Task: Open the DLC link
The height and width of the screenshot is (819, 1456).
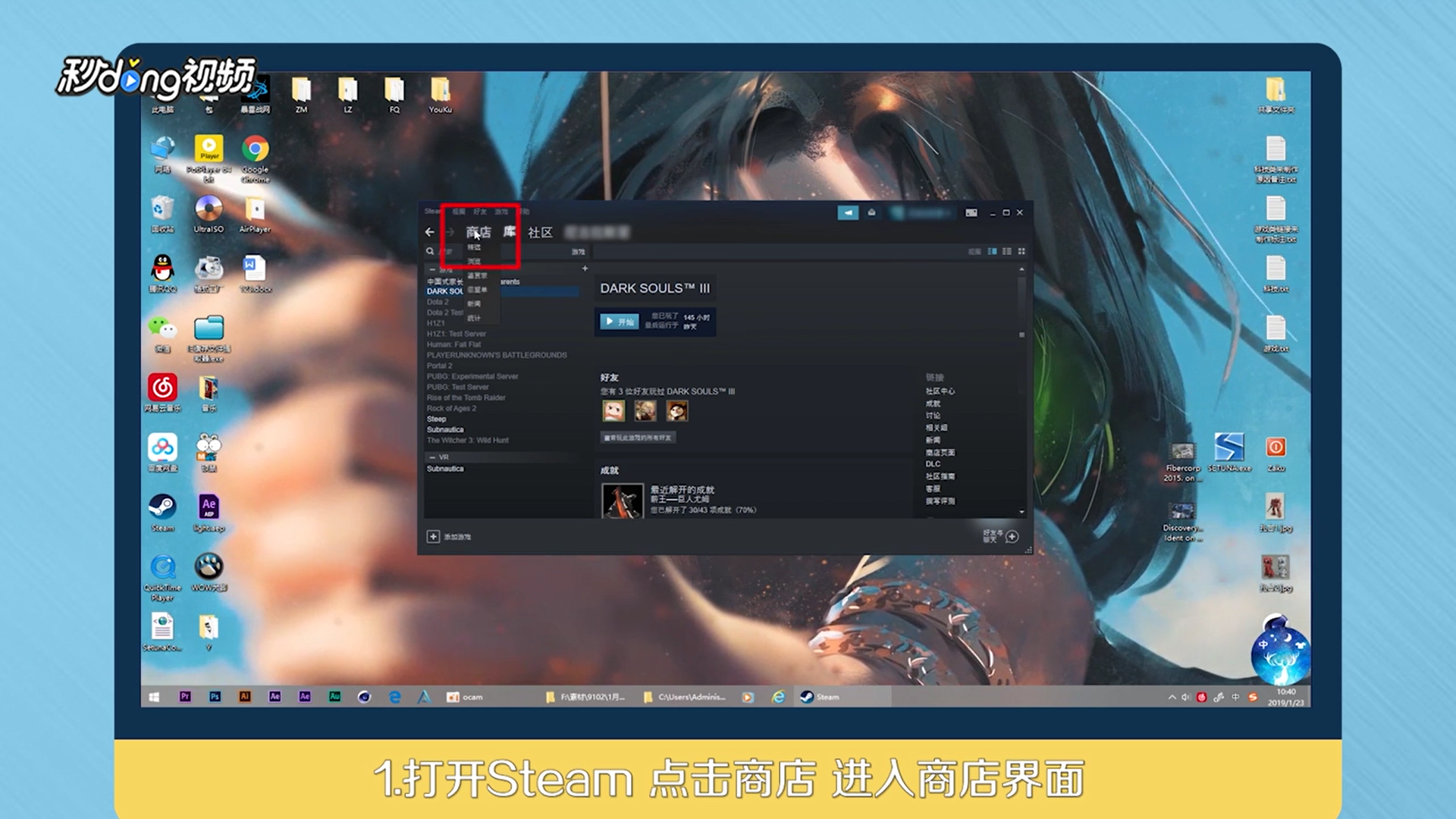Action: coord(933,464)
